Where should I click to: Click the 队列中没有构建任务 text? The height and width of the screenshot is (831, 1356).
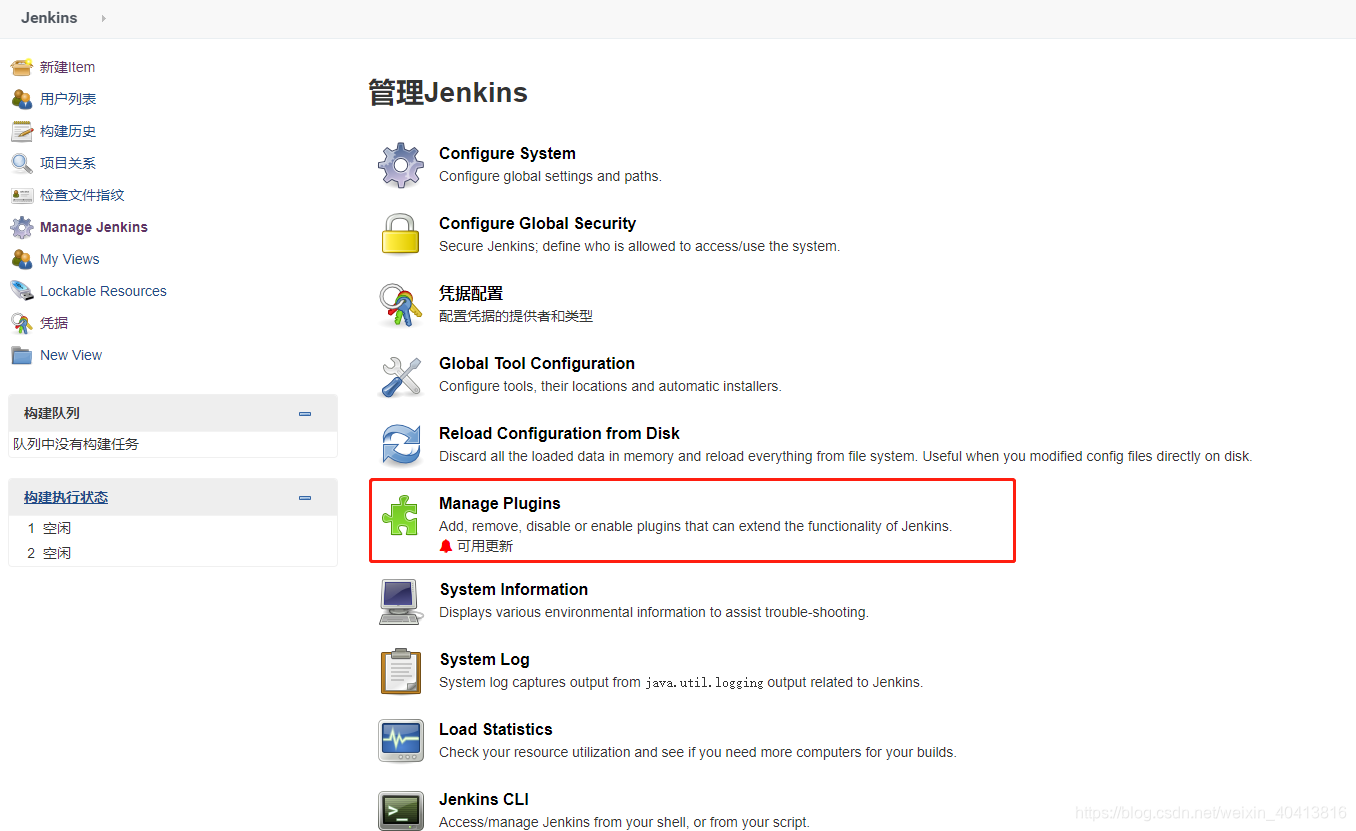click(76, 444)
